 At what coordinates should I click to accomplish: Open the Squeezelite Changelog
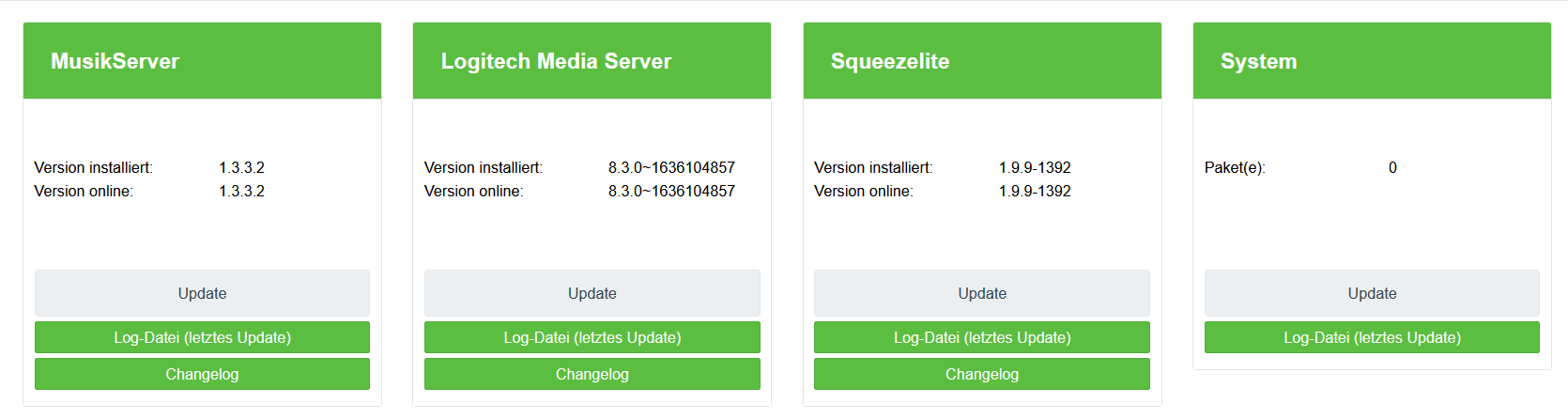click(981, 374)
